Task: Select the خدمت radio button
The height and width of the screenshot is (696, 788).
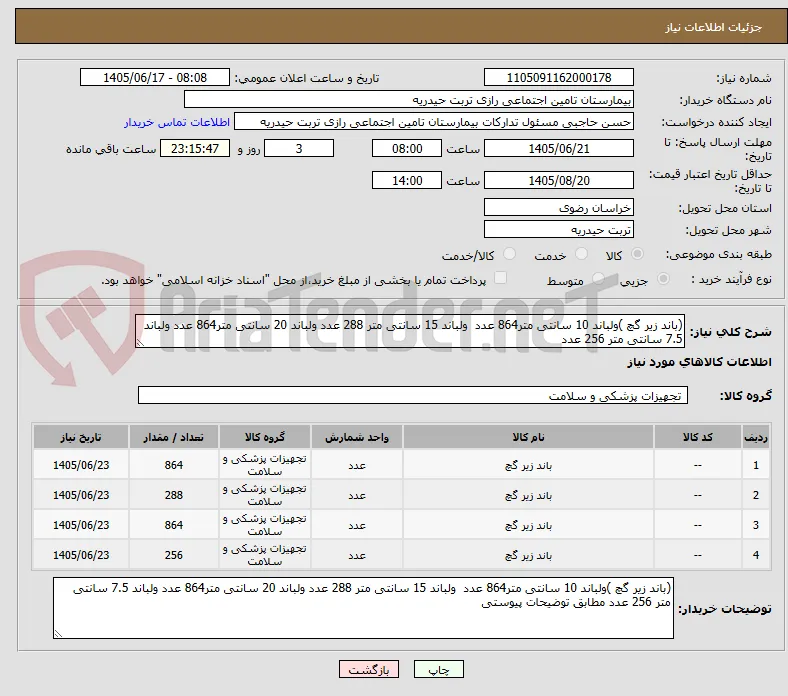Action: (581, 254)
